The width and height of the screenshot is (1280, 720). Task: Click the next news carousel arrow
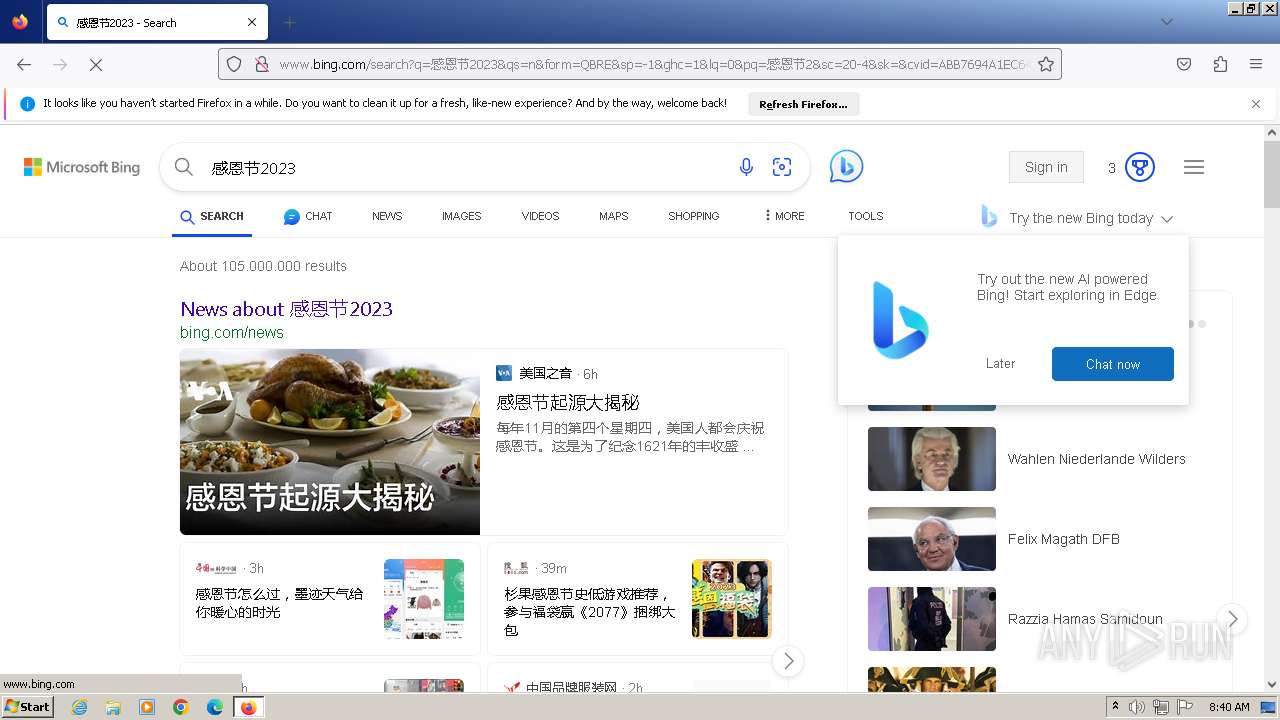788,661
